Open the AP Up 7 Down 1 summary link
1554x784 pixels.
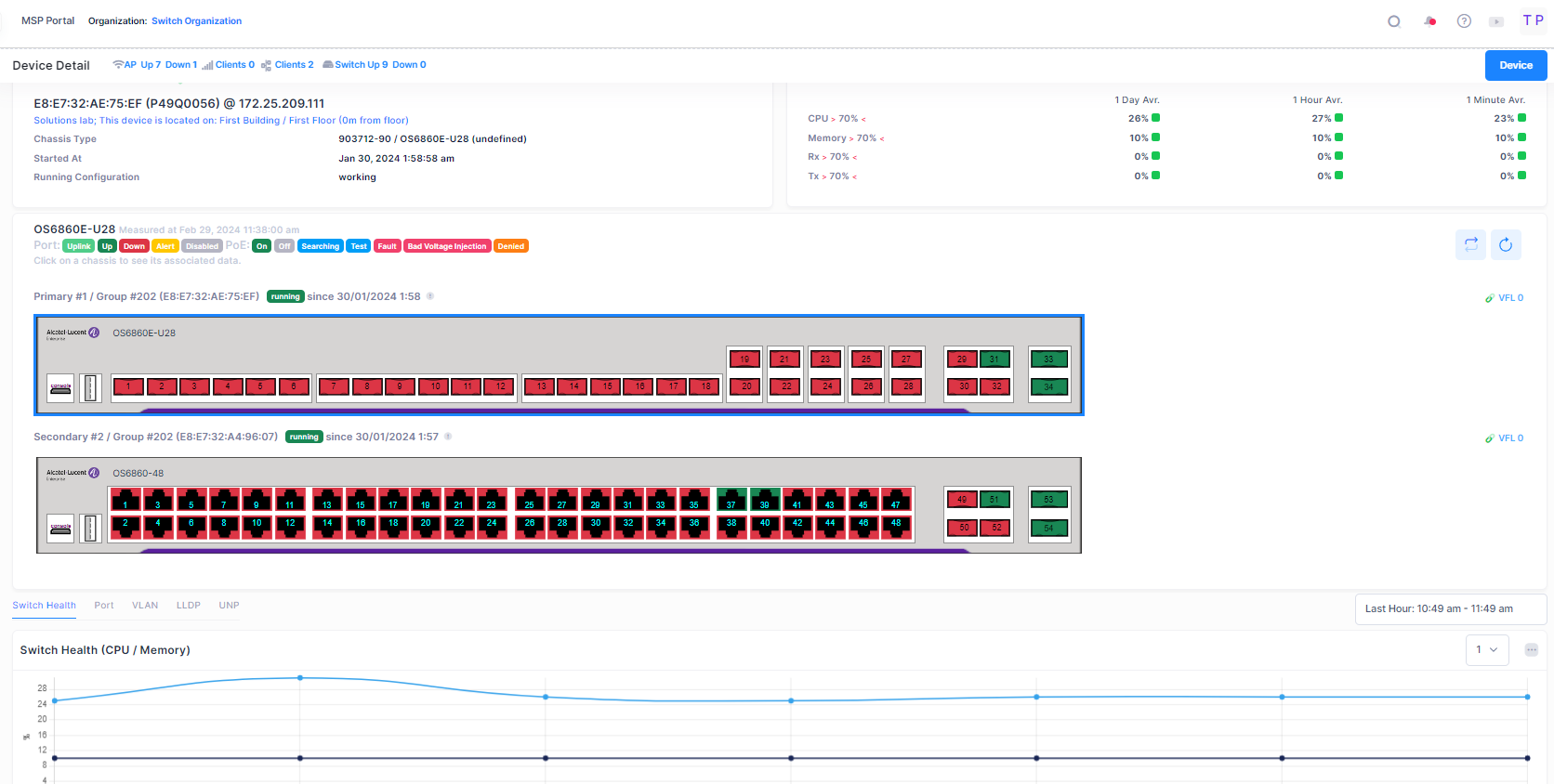tap(155, 65)
